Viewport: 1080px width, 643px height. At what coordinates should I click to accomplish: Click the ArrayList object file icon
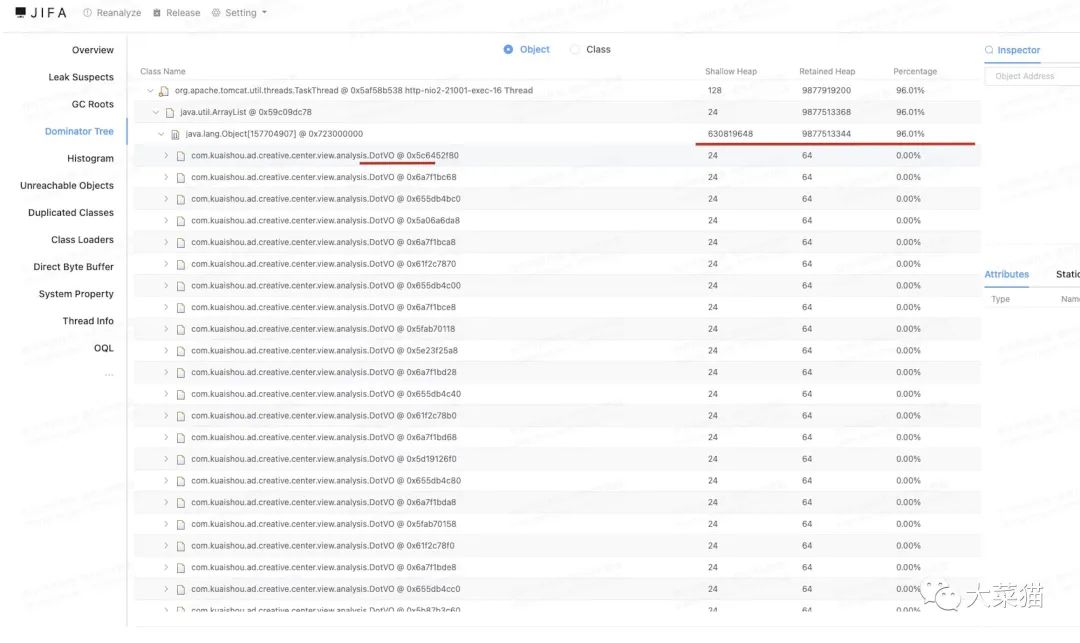pyautogui.click(x=169, y=112)
